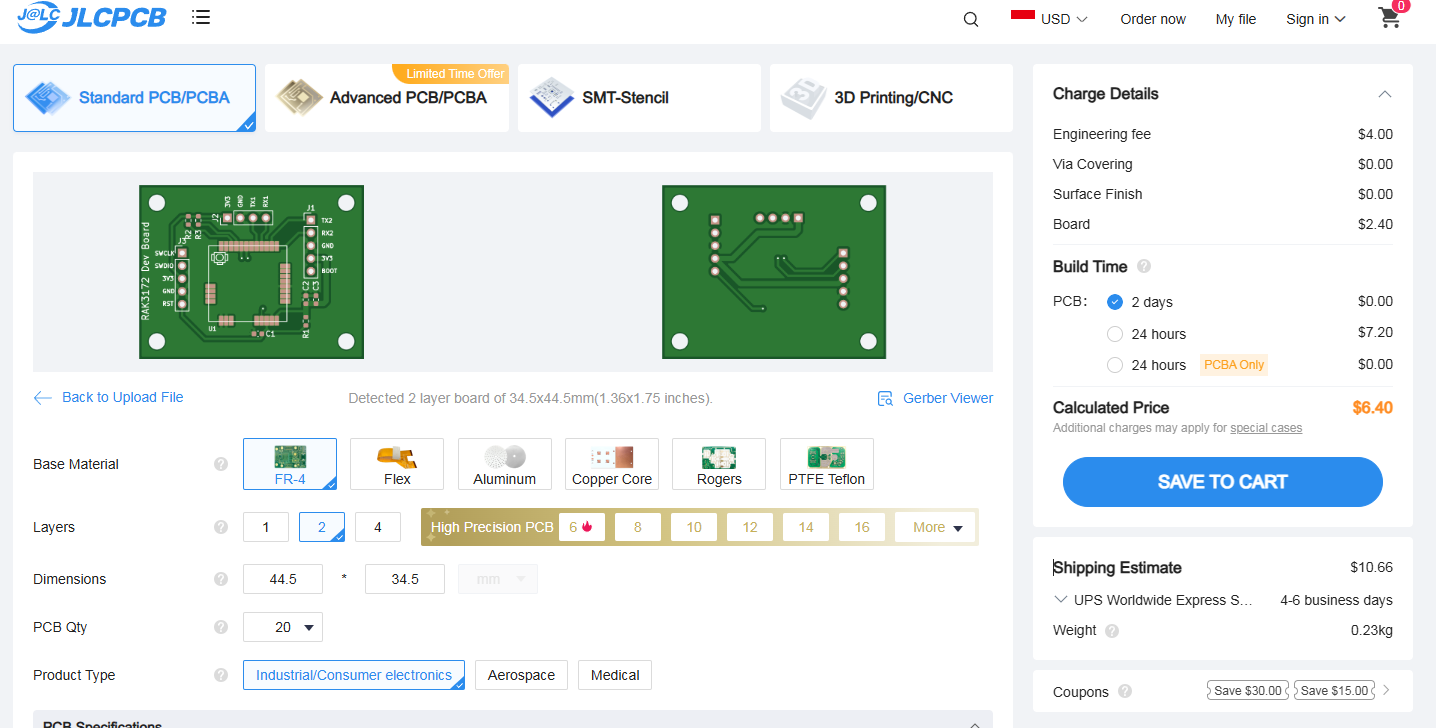Click the SAVE TO CART button

(x=1222, y=482)
